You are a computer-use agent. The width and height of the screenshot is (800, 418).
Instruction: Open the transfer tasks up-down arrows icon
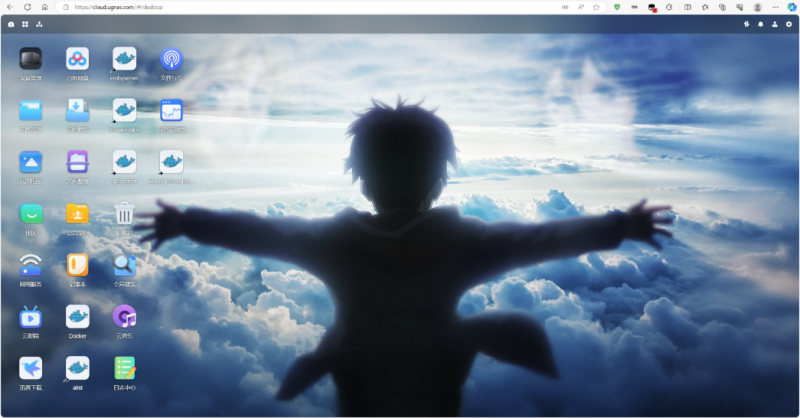[746, 24]
